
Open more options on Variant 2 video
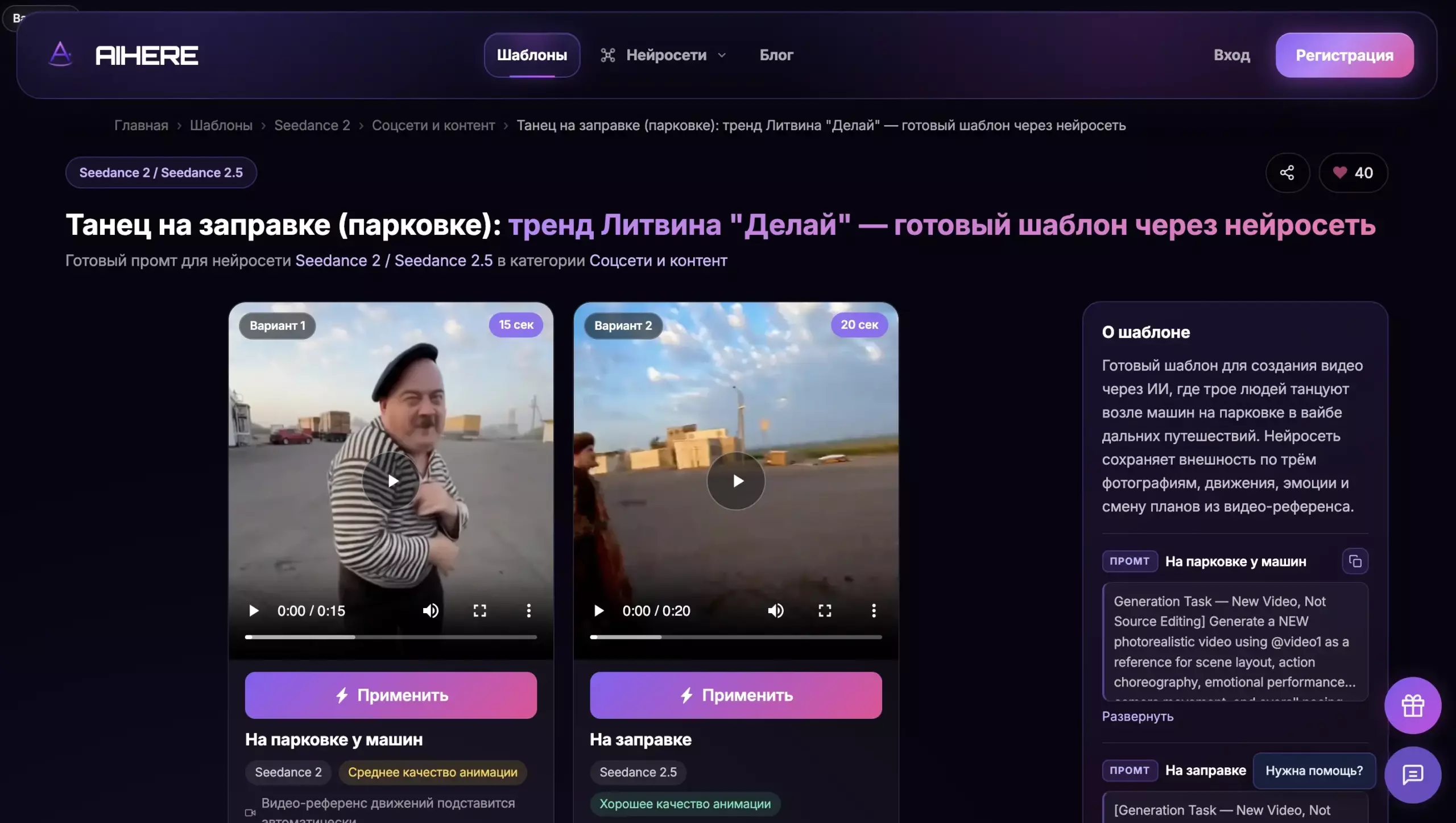(874, 611)
